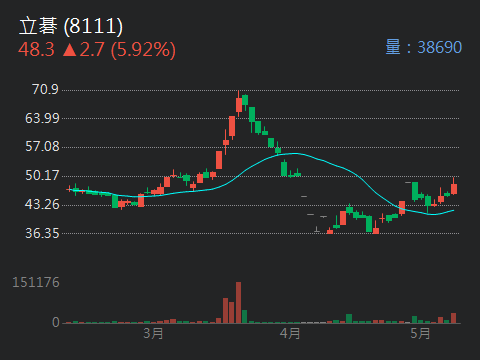Click the 70.9 price axis label

pos(45,89)
